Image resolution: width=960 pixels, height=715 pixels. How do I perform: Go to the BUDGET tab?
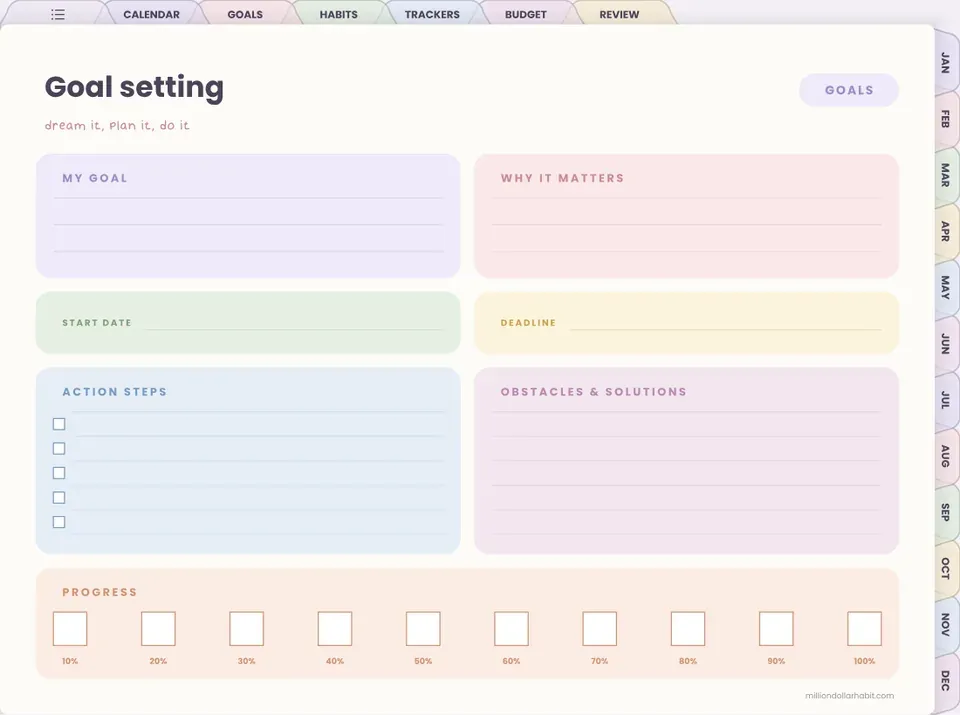click(x=526, y=14)
